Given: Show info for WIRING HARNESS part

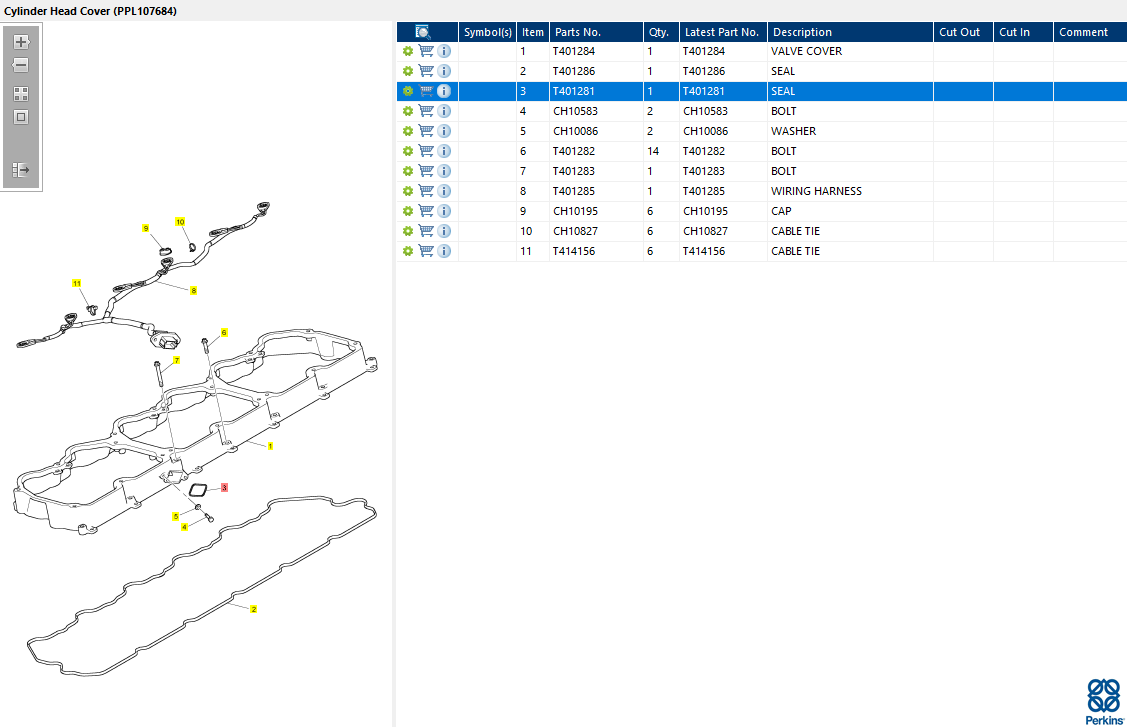Looking at the screenshot, I should coord(444,191).
